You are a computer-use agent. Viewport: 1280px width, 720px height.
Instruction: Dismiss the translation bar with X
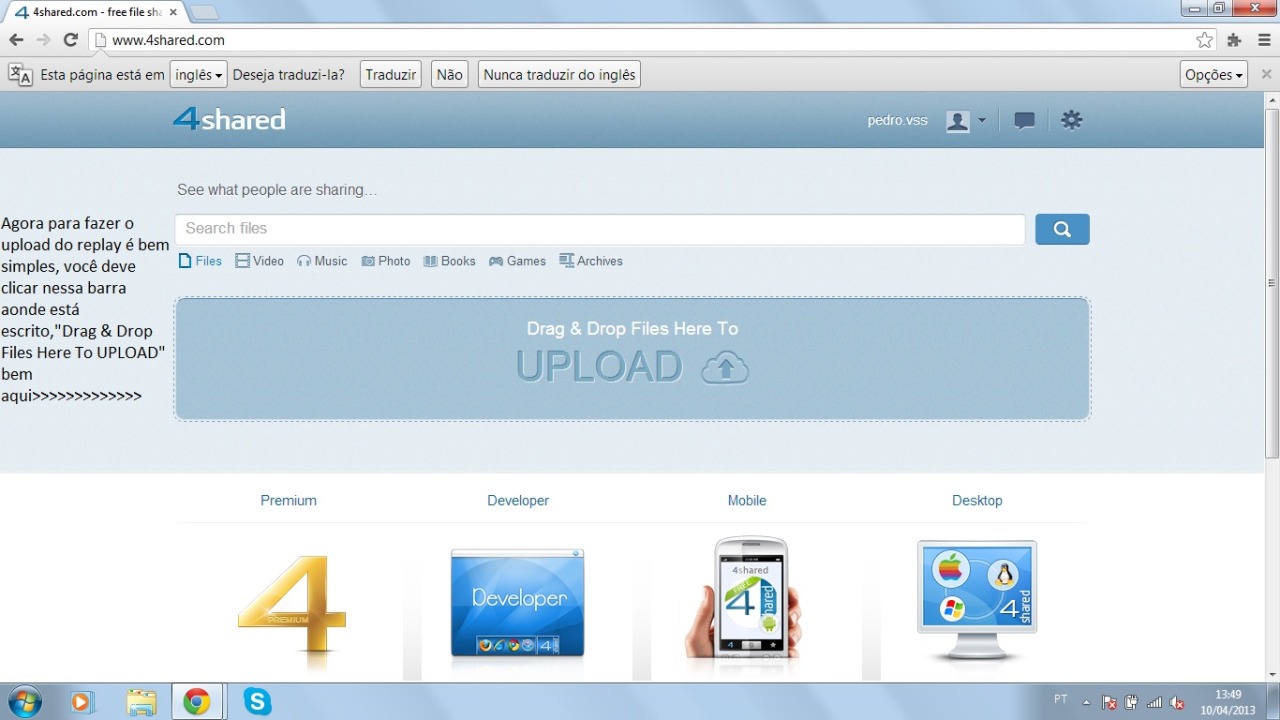pyautogui.click(x=1266, y=74)
